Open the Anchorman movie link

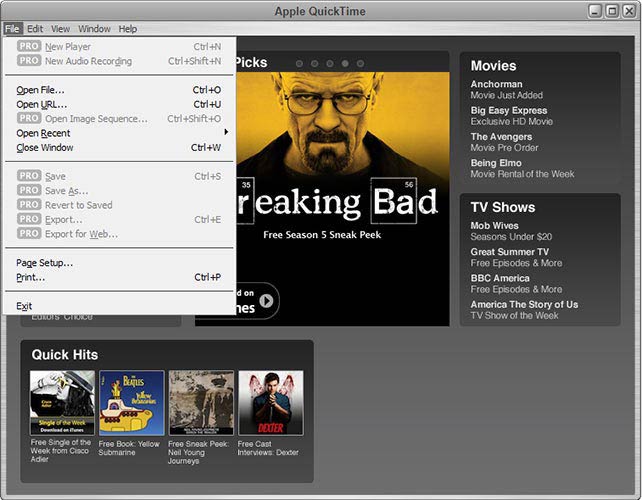(x=497, y=84)
